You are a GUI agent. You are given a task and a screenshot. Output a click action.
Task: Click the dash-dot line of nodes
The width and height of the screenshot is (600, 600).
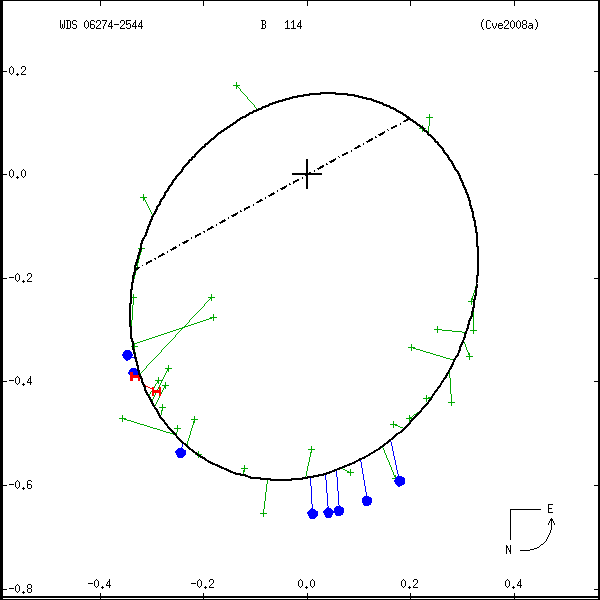[x=272, y=194]
